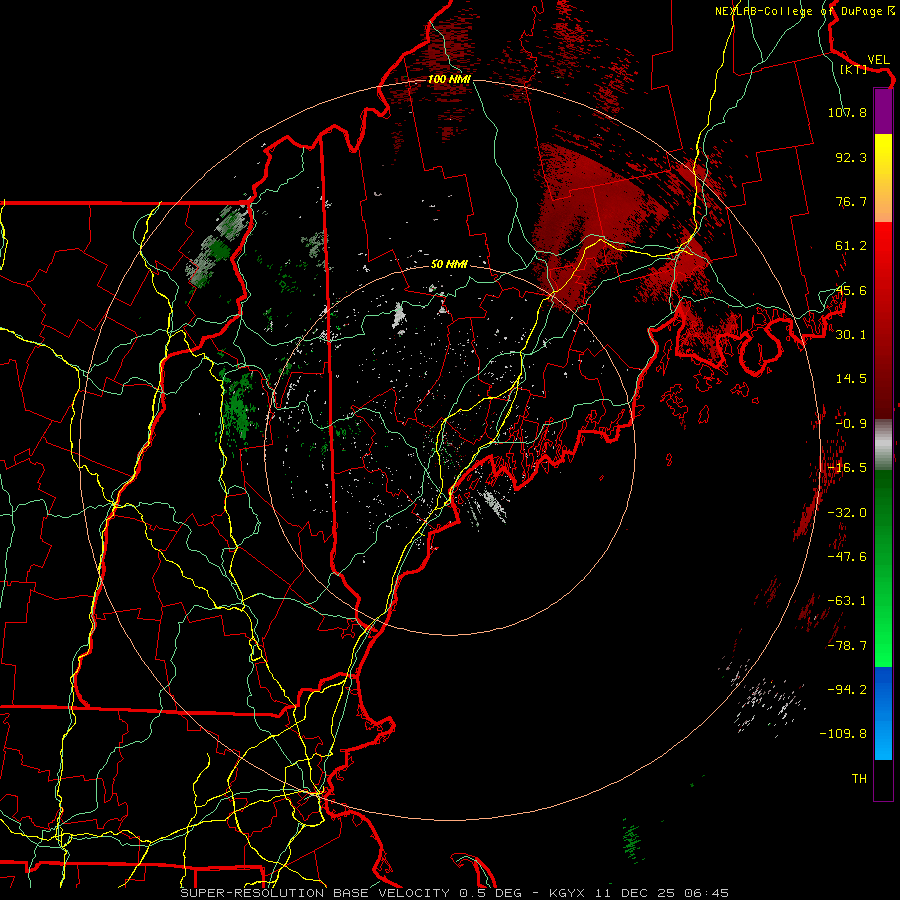Select the 45.6 legend value
900x900 pixels.
click(x=851, y=290)
